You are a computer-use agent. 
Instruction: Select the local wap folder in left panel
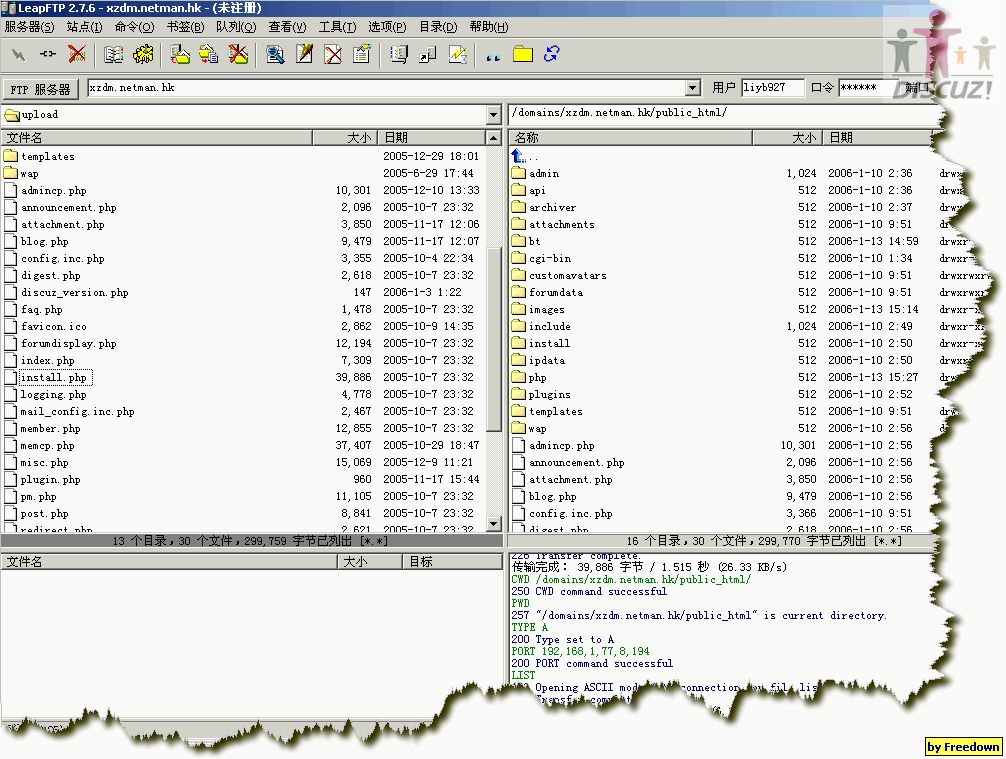[30, 173]
